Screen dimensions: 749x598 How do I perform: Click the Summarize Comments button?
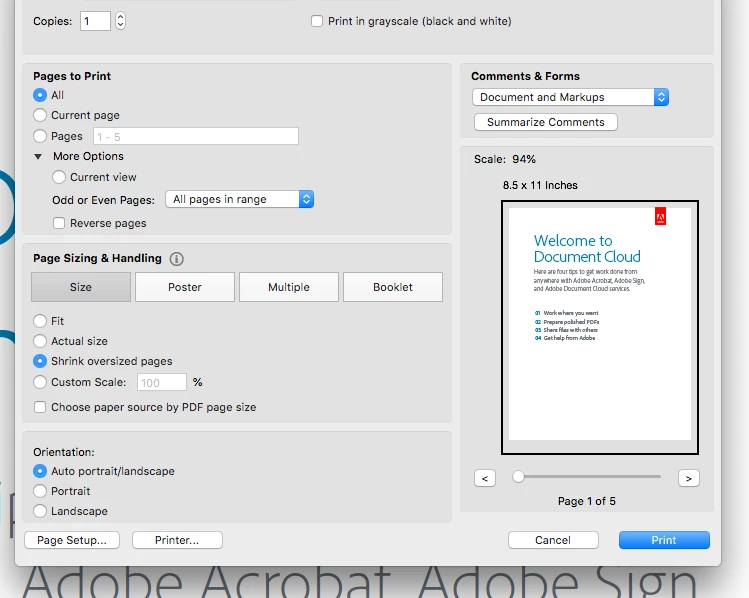(546, 122)
